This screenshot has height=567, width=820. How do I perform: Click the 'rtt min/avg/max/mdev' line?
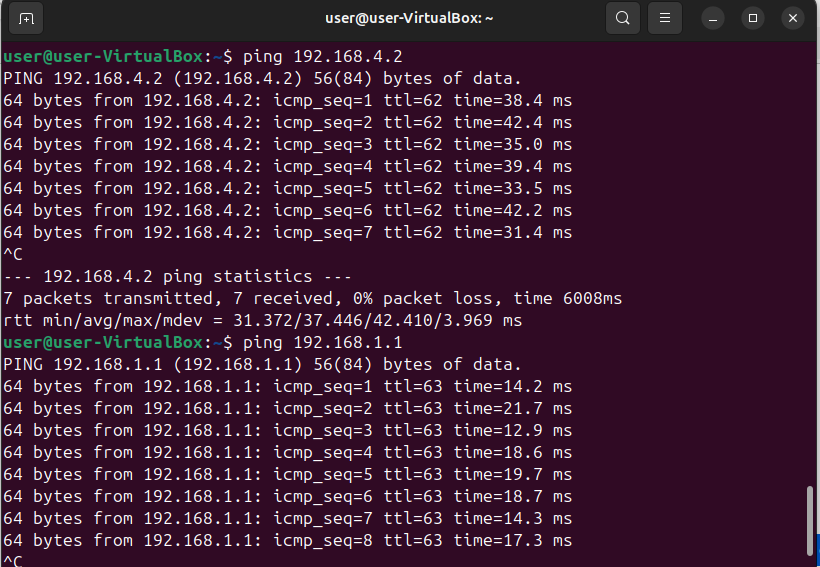(x=263, y=321)
